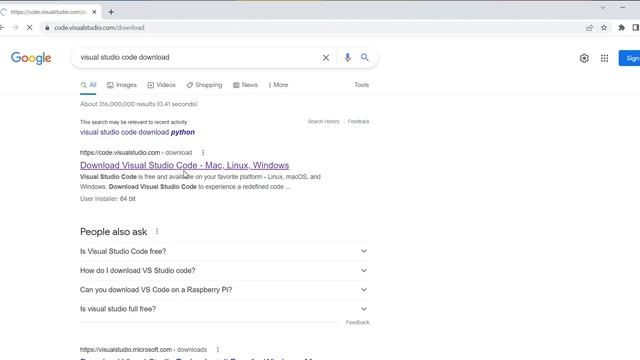Open the People also ask options menu
Screen dimensions: 640x360
pos(157,232)
